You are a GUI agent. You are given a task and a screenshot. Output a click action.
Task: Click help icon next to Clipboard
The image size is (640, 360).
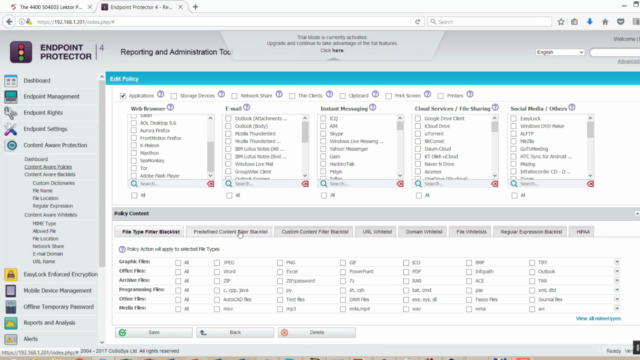tap(375, 94)
